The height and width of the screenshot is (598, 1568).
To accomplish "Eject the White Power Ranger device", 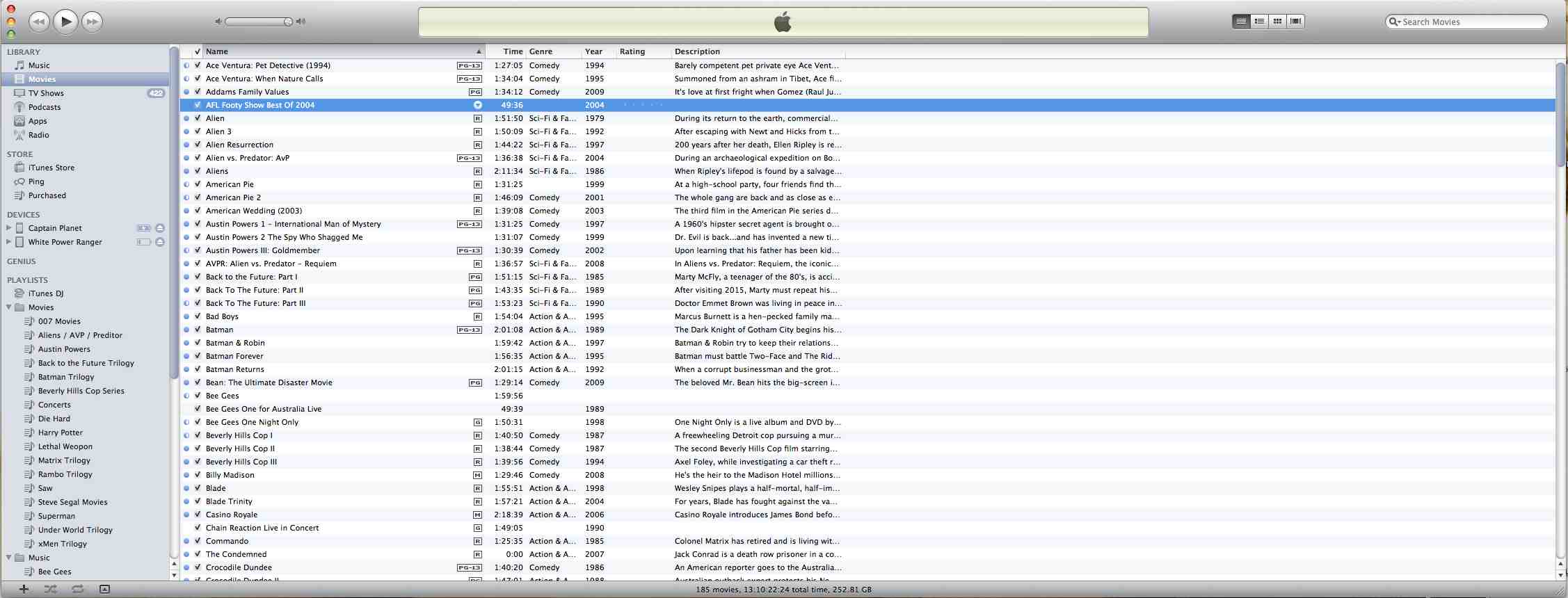I will [x=160, y=242].
